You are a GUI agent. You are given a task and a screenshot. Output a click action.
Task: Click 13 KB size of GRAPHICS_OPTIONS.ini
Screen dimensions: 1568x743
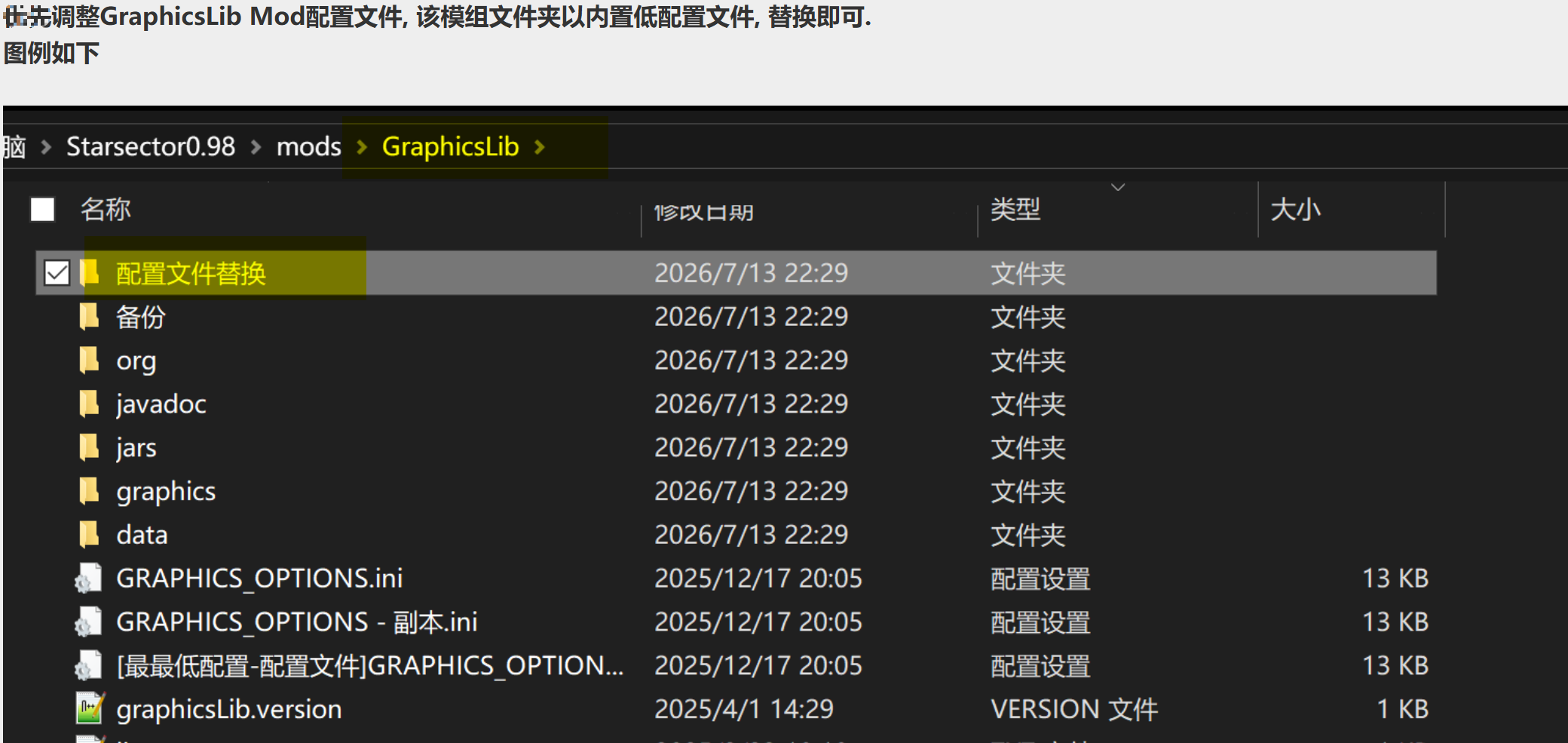point(1395,579)
